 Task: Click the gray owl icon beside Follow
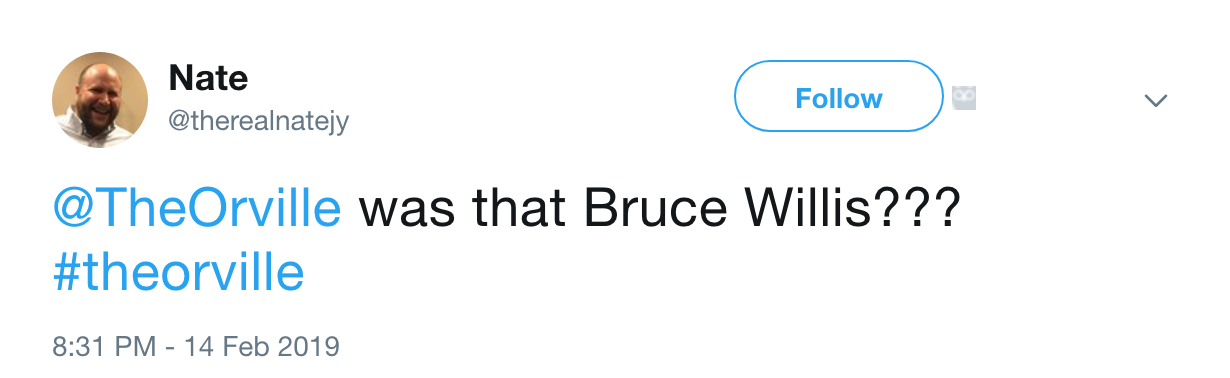coord(964,98)
